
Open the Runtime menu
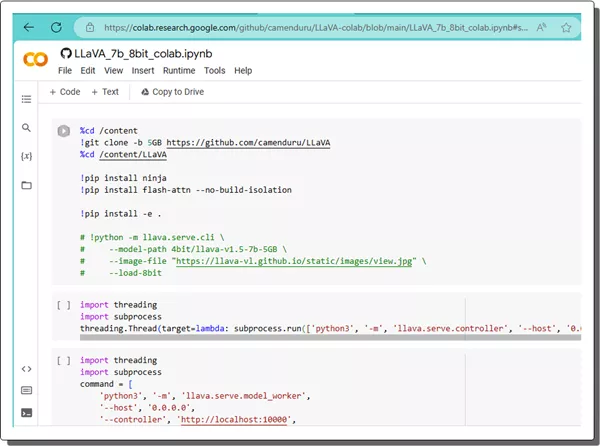tap(179, 71)
